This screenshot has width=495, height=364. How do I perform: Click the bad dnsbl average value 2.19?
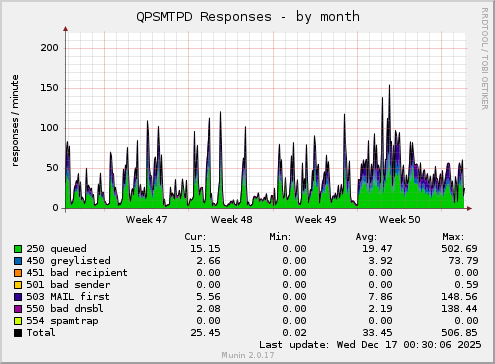[x=380, y=309]
